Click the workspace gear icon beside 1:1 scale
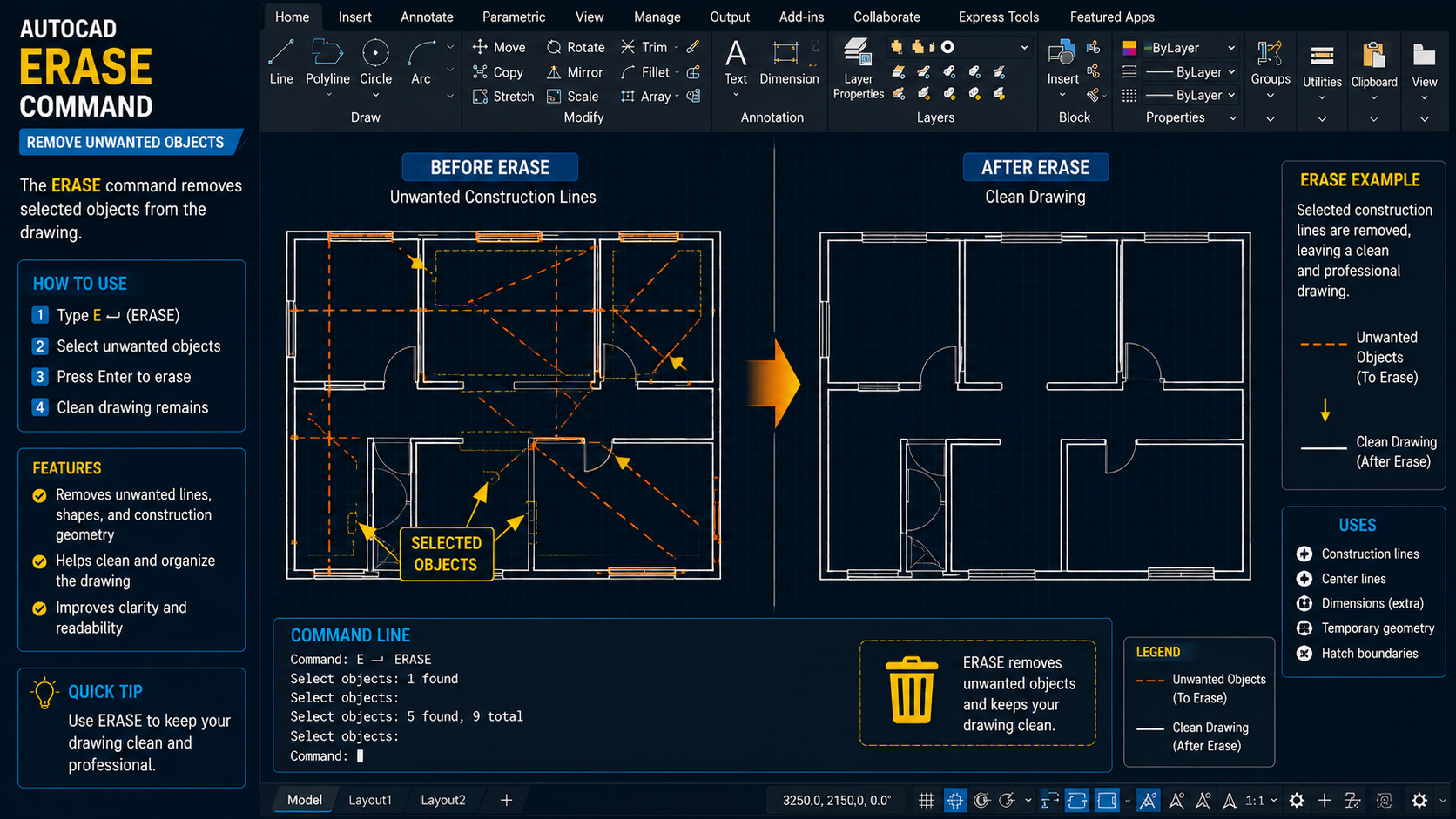 1297,800
